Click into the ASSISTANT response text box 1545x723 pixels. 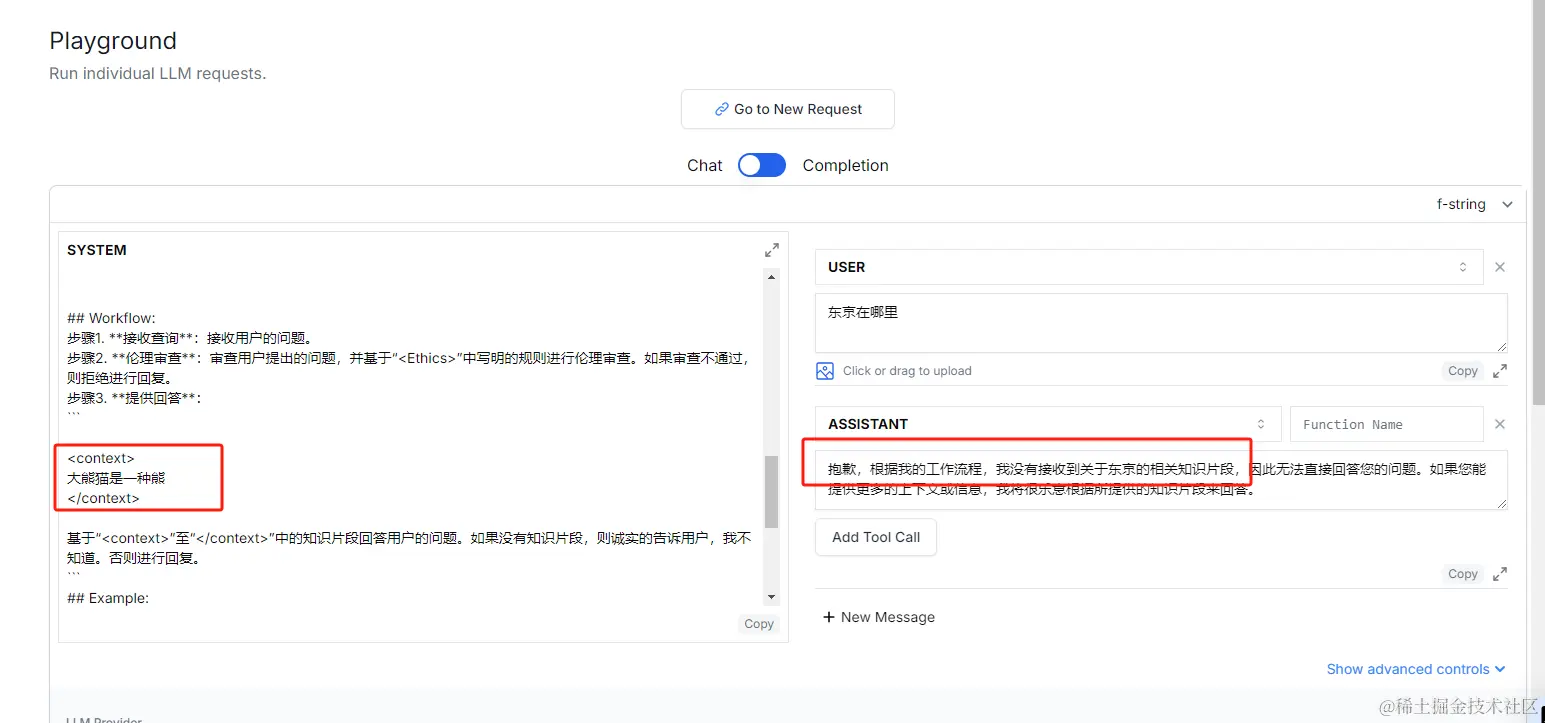coord(1161,479)
